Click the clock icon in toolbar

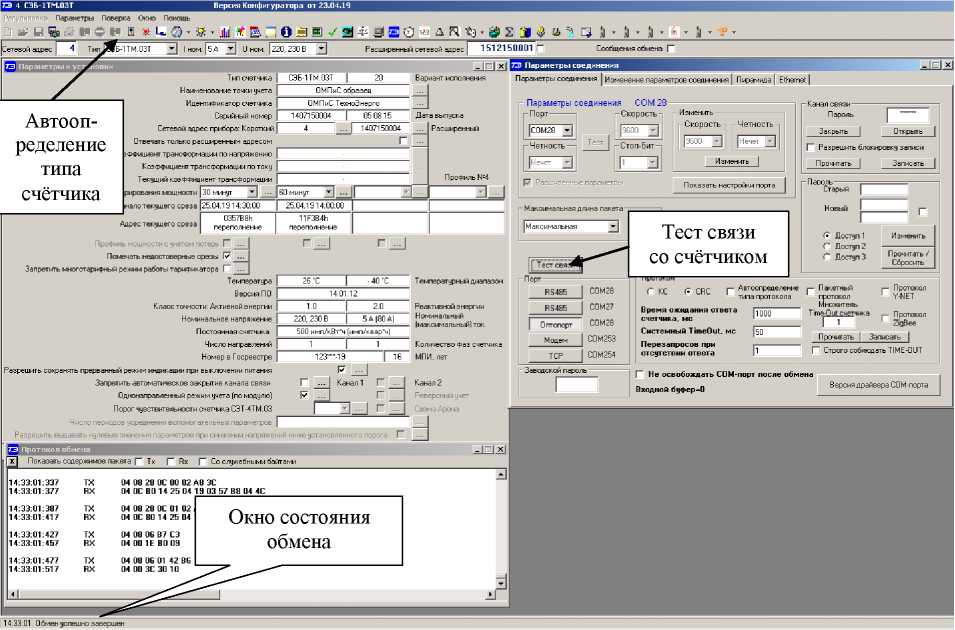click(410, 32)
